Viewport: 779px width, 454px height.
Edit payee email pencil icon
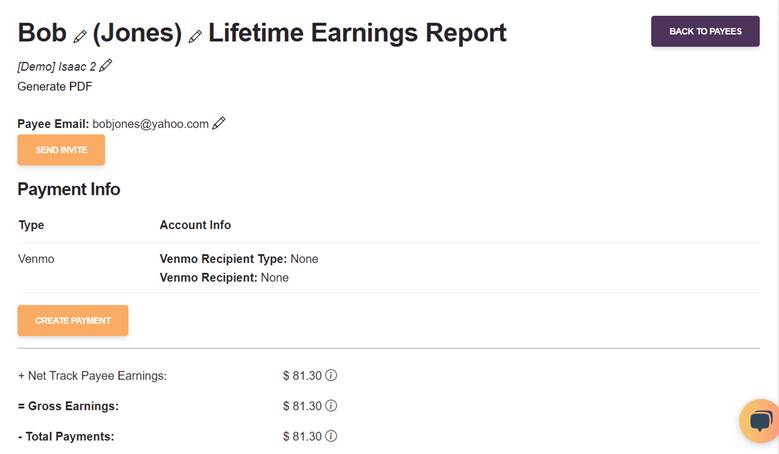pos(219,123)
